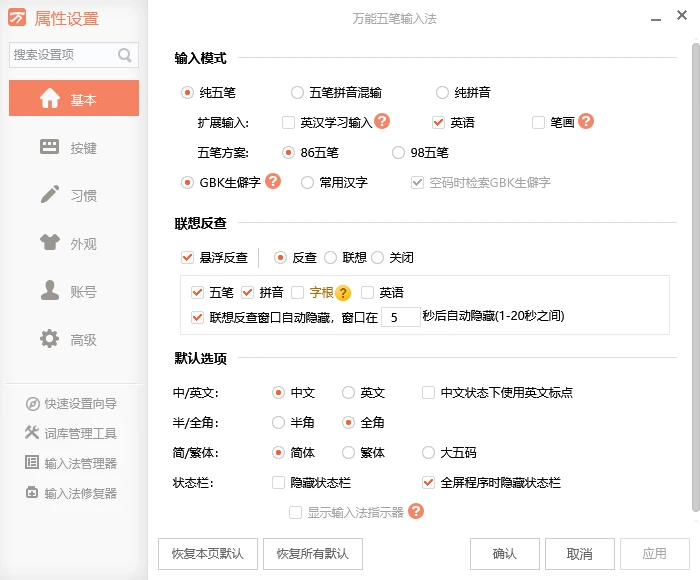700x580 pixels.
Task: Enable 英汉学习输入 checkbox
Action: coord(289,123)
